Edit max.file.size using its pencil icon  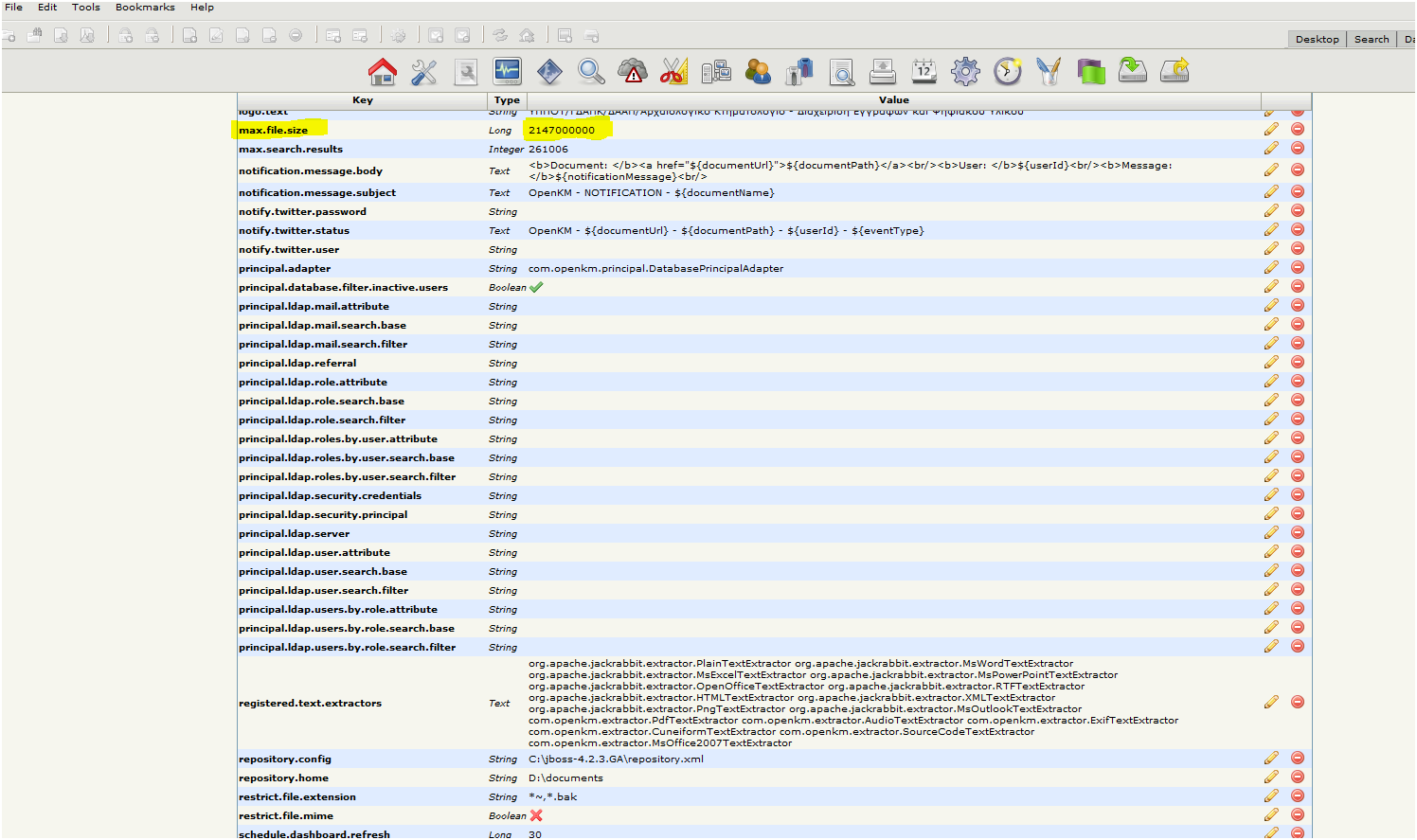[x=1271, y=130]
